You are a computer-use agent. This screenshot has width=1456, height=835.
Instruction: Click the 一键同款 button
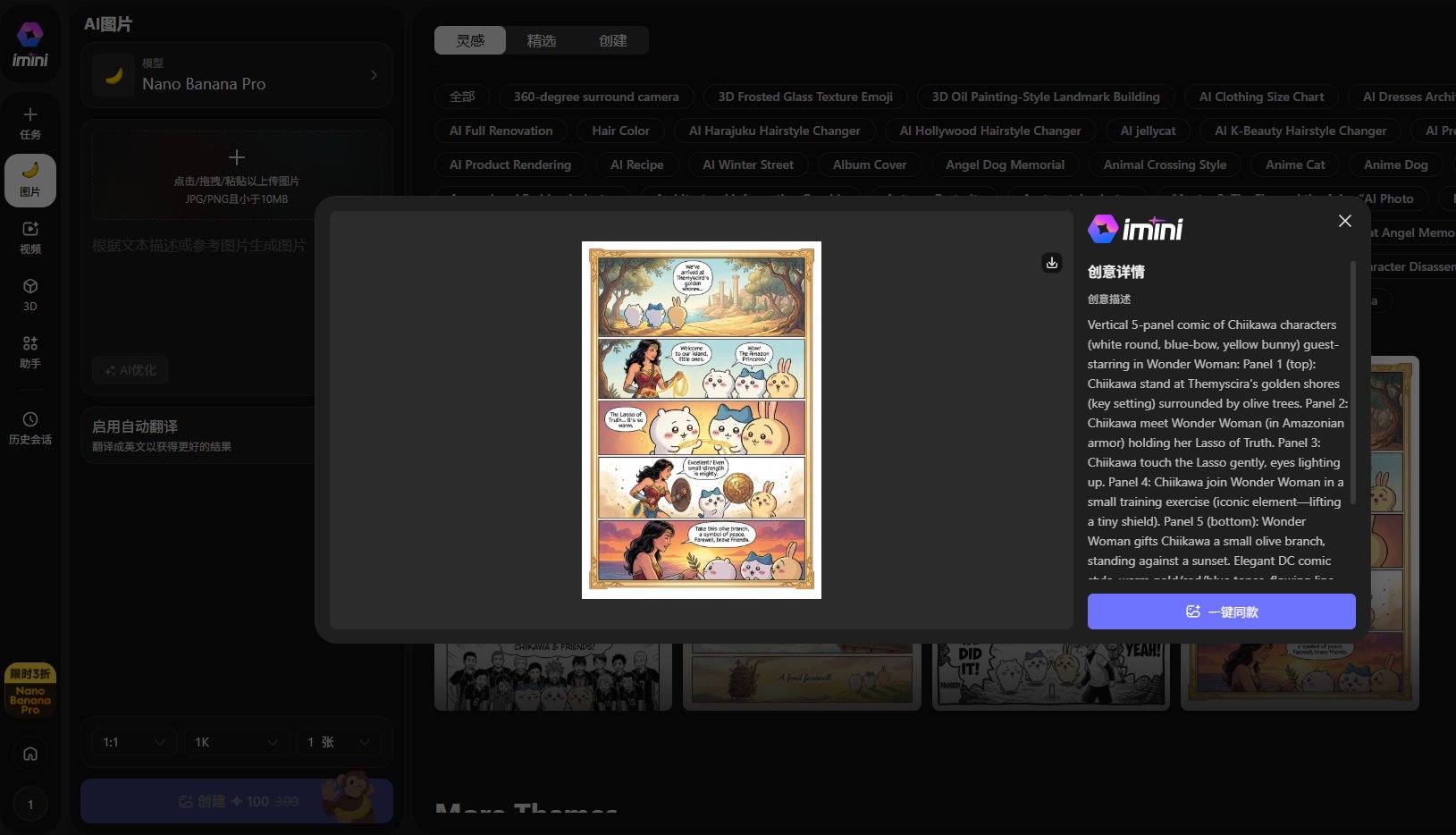[1221, 611]
